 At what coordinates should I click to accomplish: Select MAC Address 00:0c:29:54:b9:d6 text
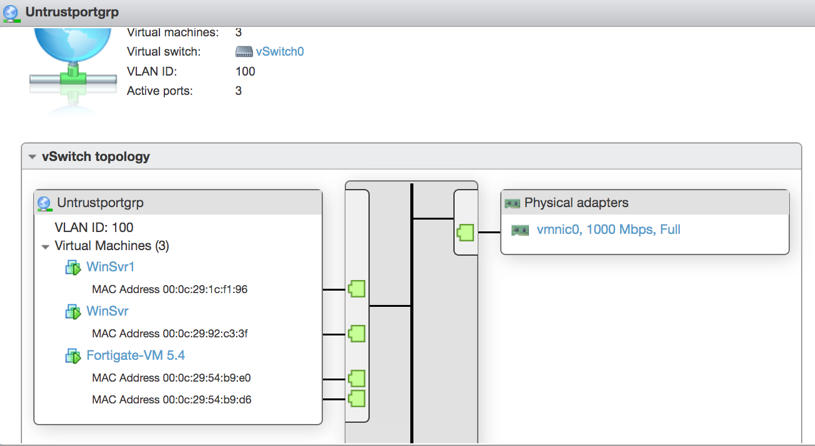172,400
